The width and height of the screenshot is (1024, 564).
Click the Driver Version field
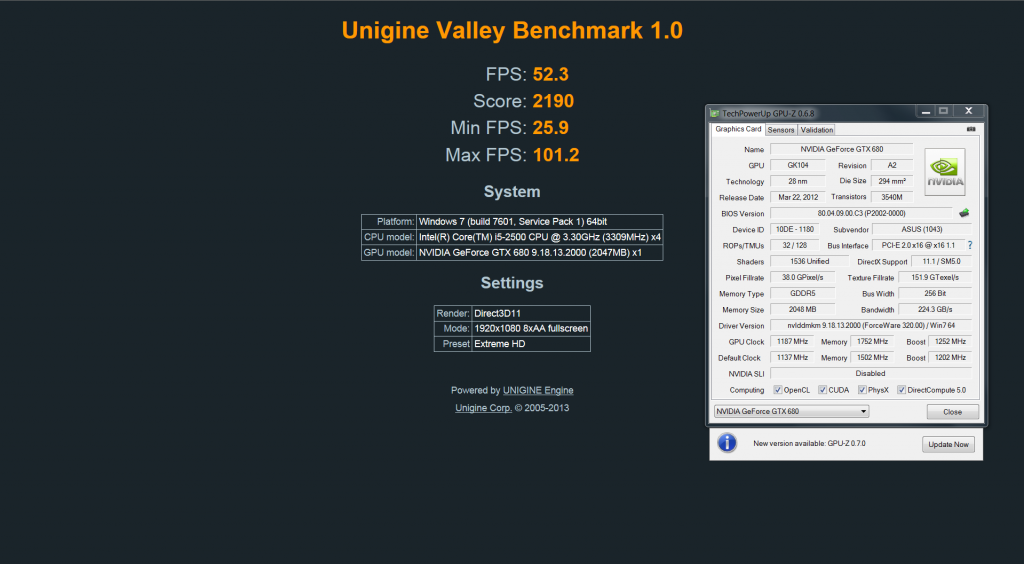(871, 325)
